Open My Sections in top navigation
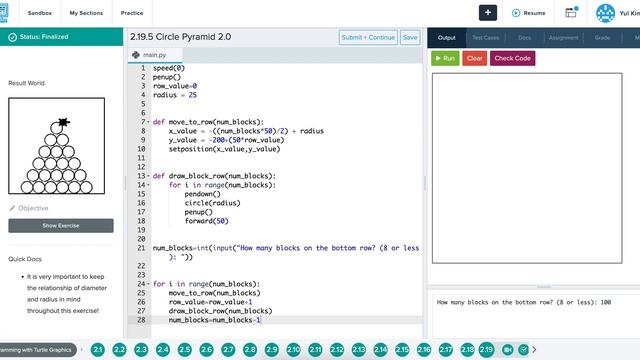640x360 pixels. 86,13
